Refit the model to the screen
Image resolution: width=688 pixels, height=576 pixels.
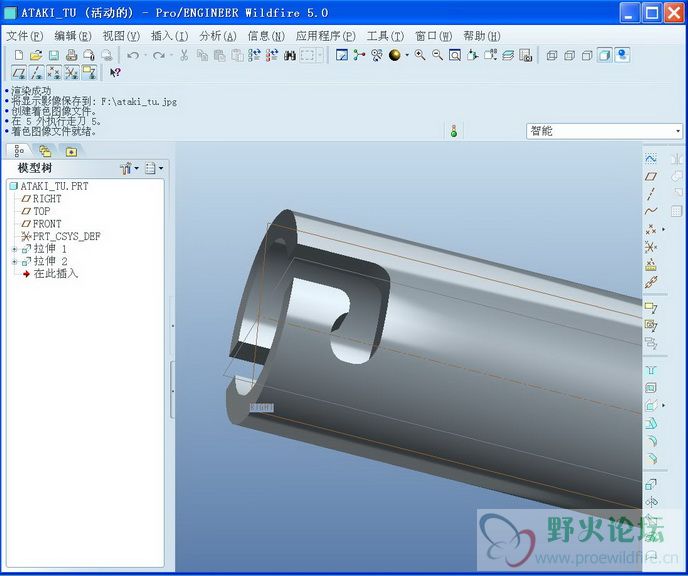(x=455, y=55)
